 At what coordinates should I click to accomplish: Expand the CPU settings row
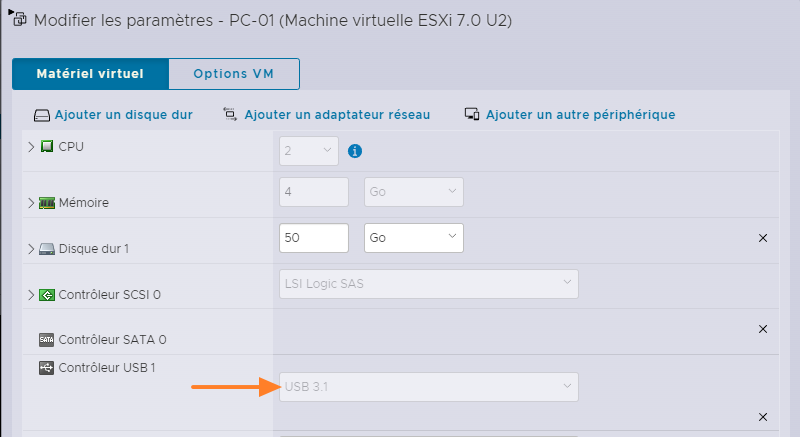31,147
